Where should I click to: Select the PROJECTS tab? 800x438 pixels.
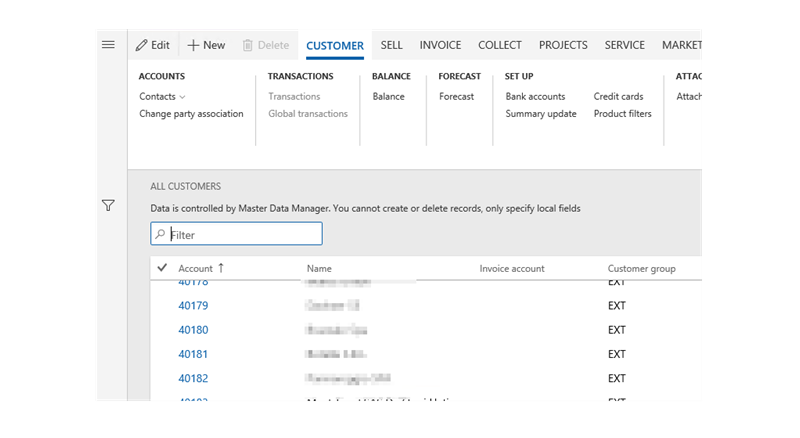[563, 45]
